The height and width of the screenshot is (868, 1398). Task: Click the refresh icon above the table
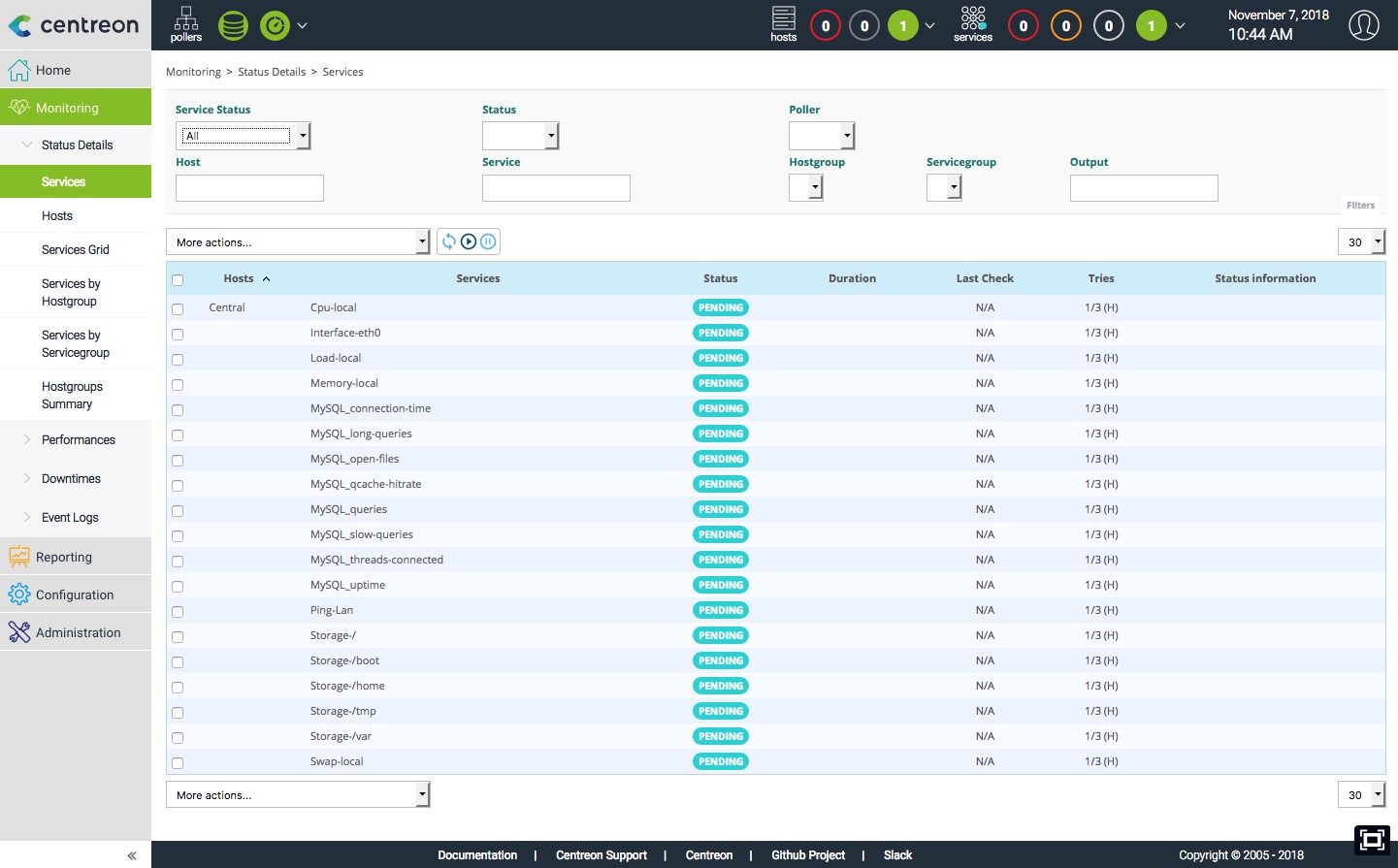[449, 241]
